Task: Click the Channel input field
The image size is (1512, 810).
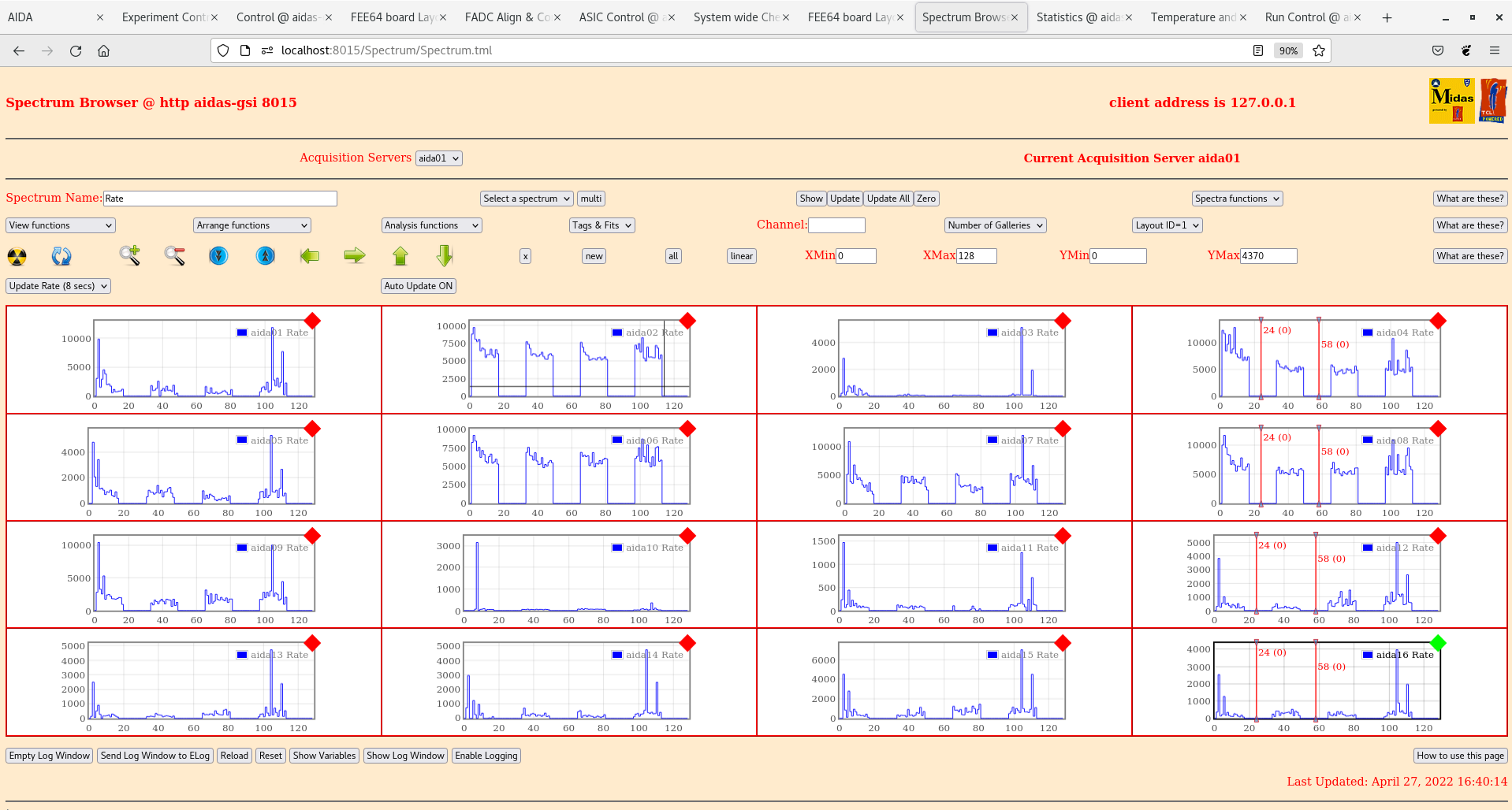Action: 837,225
